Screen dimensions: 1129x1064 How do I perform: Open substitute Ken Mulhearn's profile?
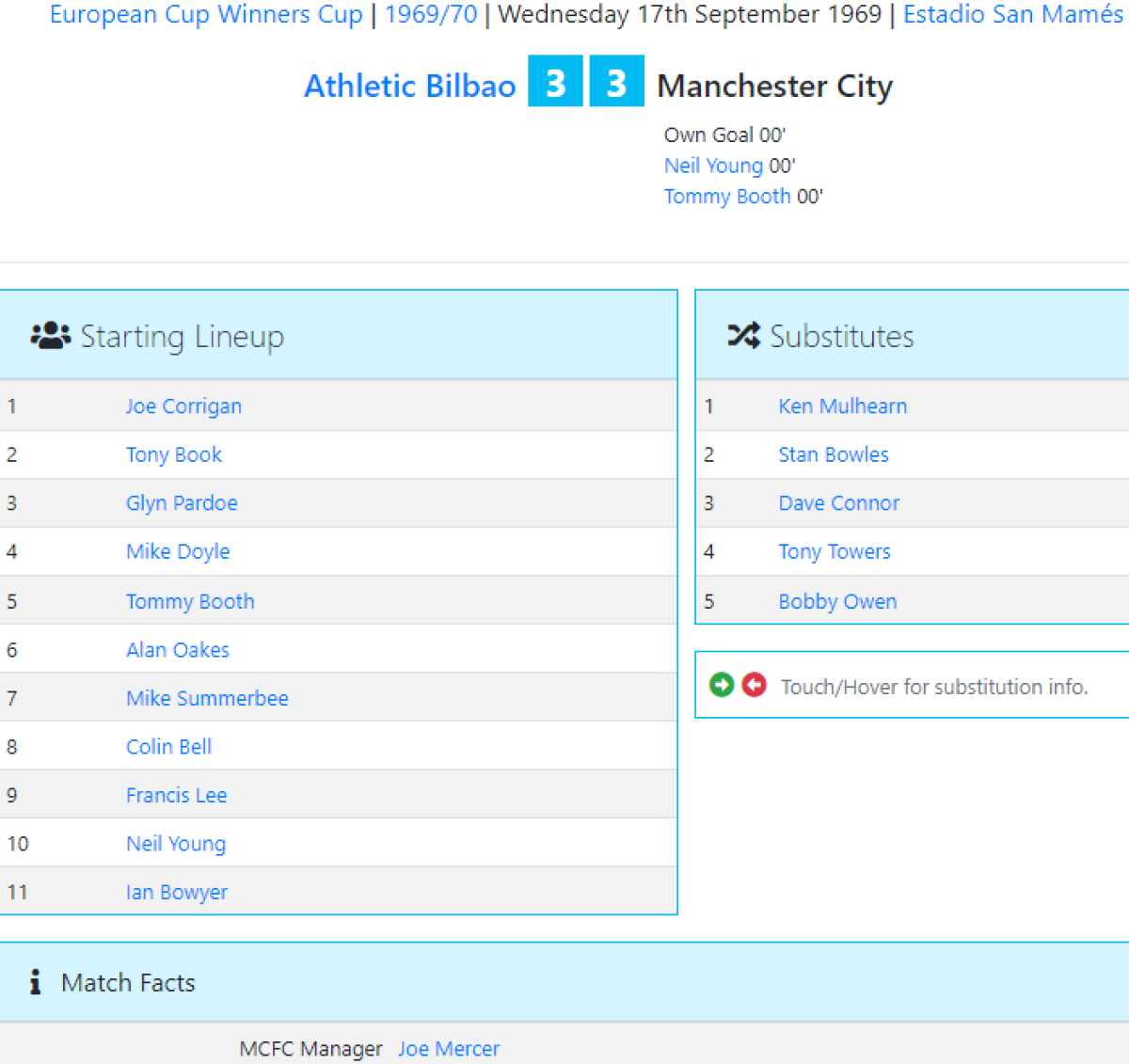pyautogui.click(x=842, y=406)
